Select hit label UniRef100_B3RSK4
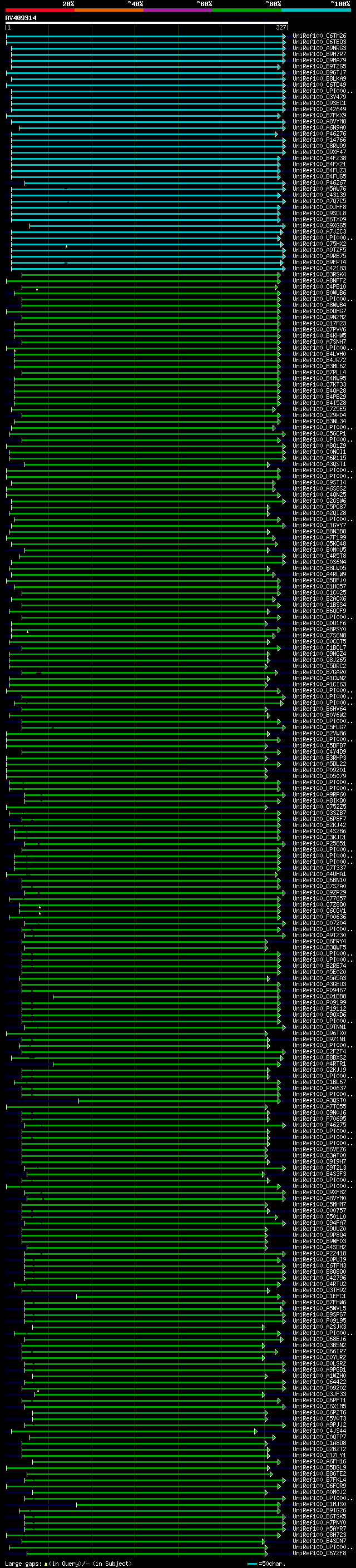The image size is (356, 1568). (319, 275)
